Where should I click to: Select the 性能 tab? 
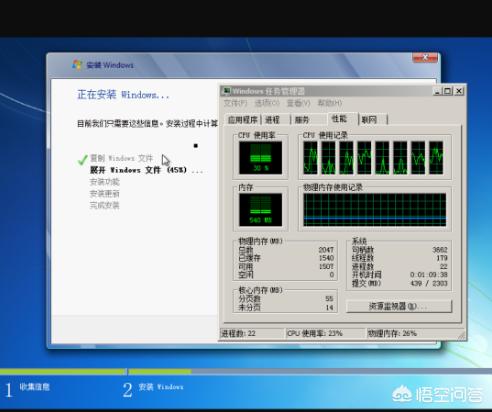pyautogui.click(x=340, y=119)
